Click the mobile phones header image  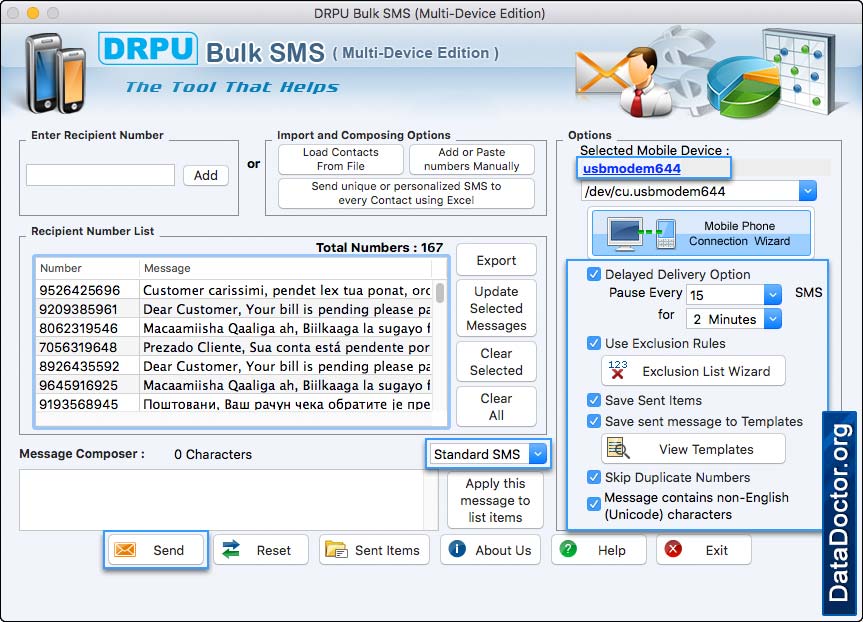pos(56,73)
